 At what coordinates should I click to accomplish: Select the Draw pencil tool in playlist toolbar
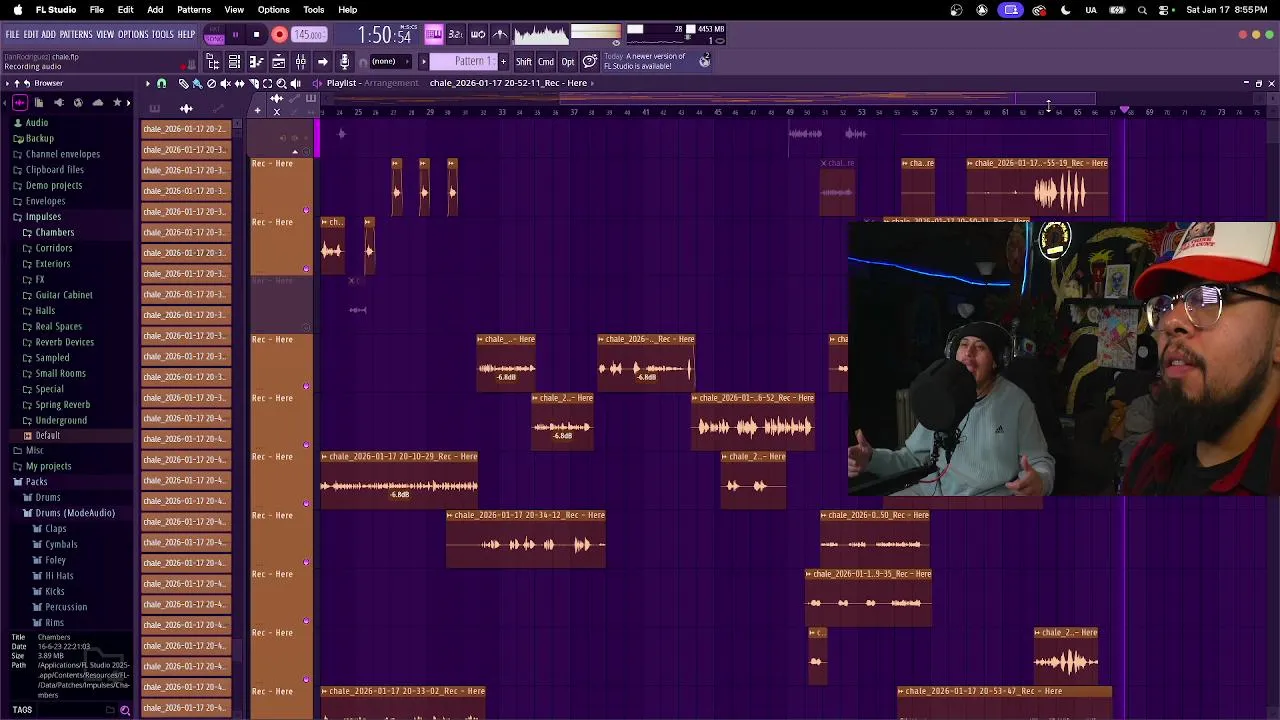pos(183,83)
